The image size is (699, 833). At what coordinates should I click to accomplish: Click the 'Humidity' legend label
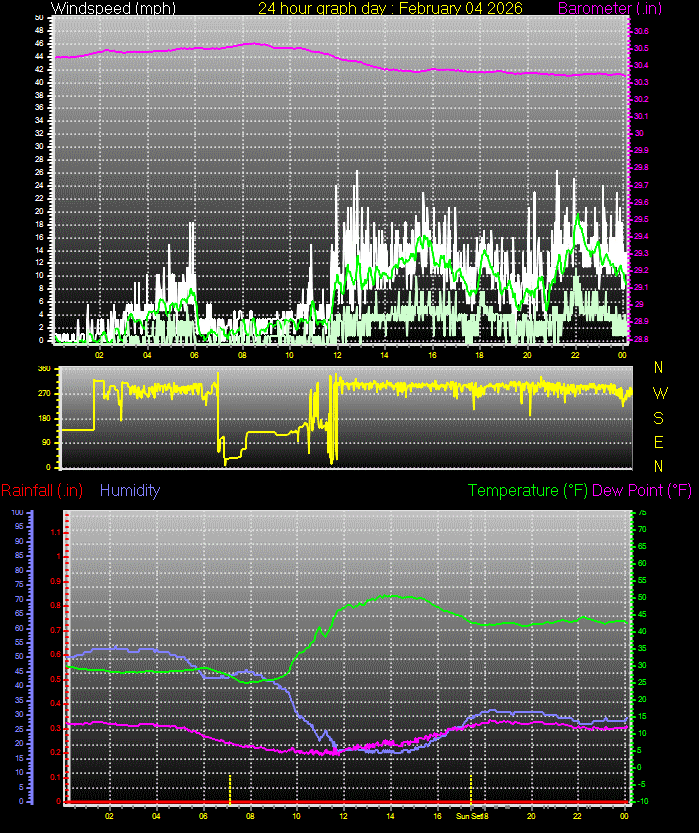click(130, 490)
